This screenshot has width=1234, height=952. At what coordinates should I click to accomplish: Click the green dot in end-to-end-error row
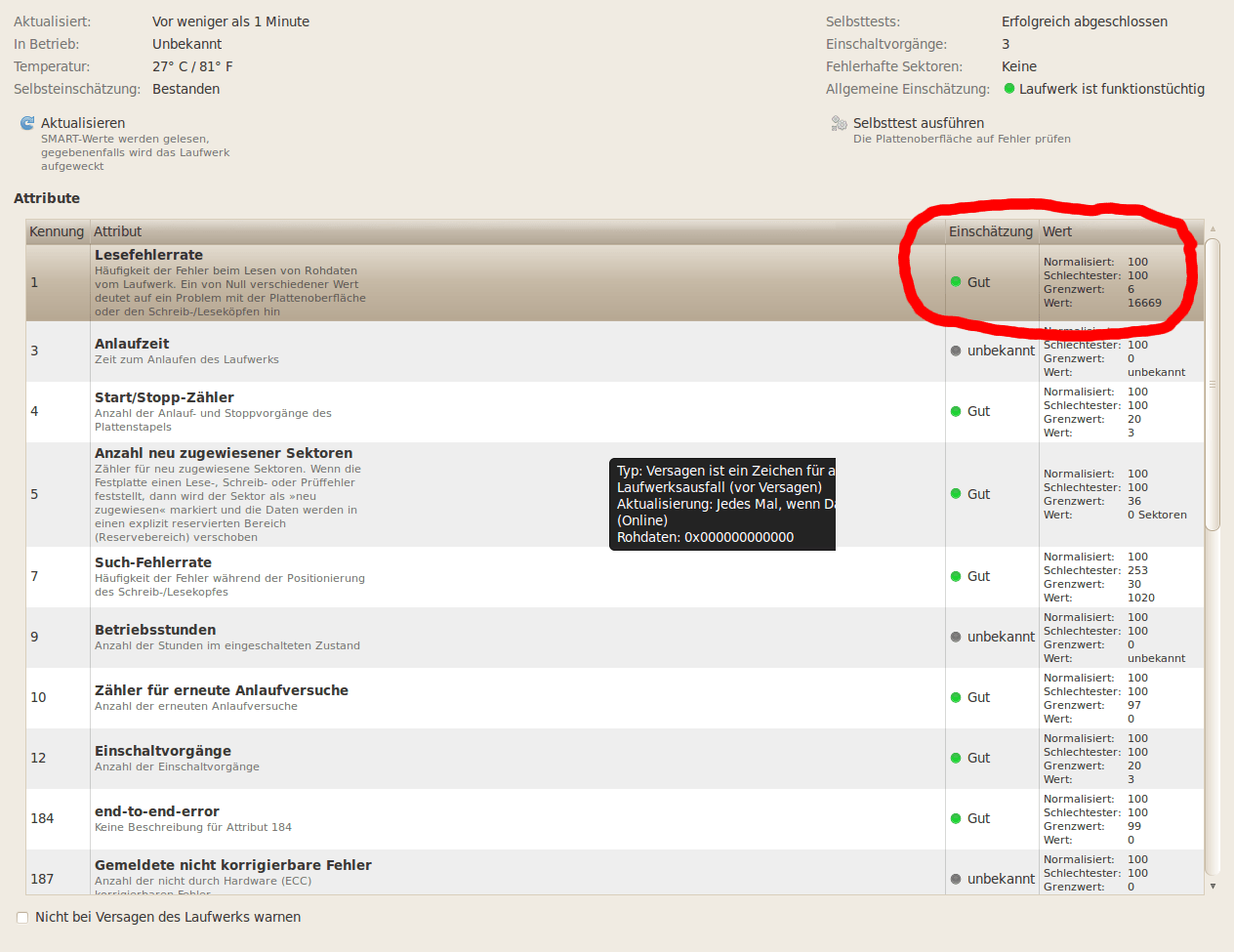pos(956,818)
